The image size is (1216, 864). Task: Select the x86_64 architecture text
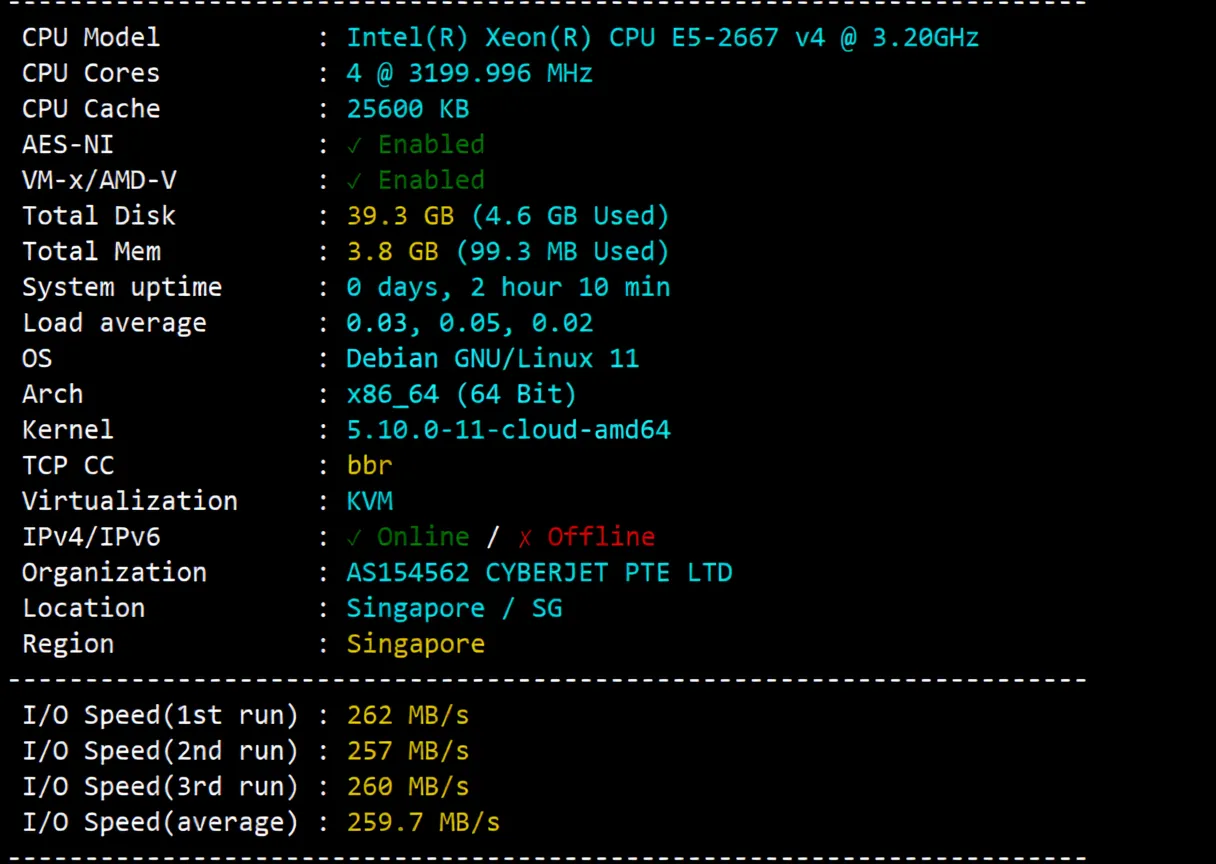coord(461,394)
